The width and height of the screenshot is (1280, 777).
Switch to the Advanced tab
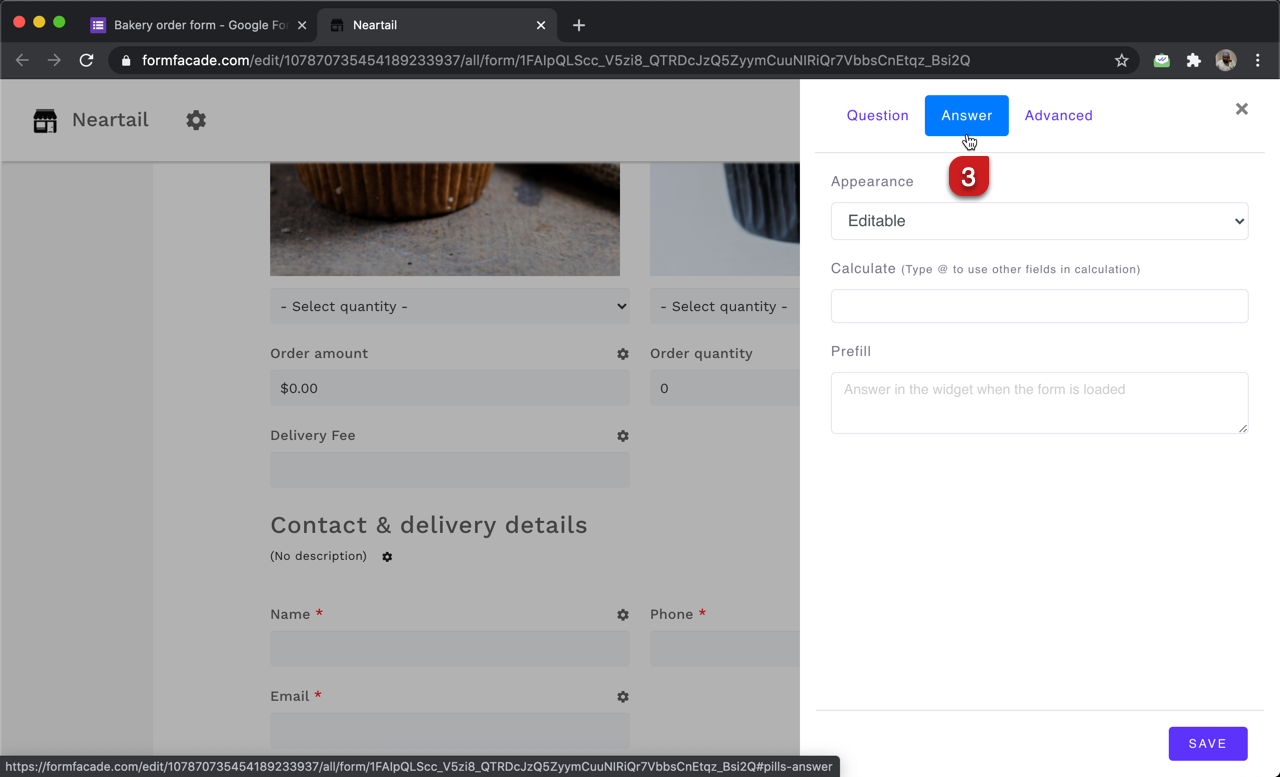1058,115
